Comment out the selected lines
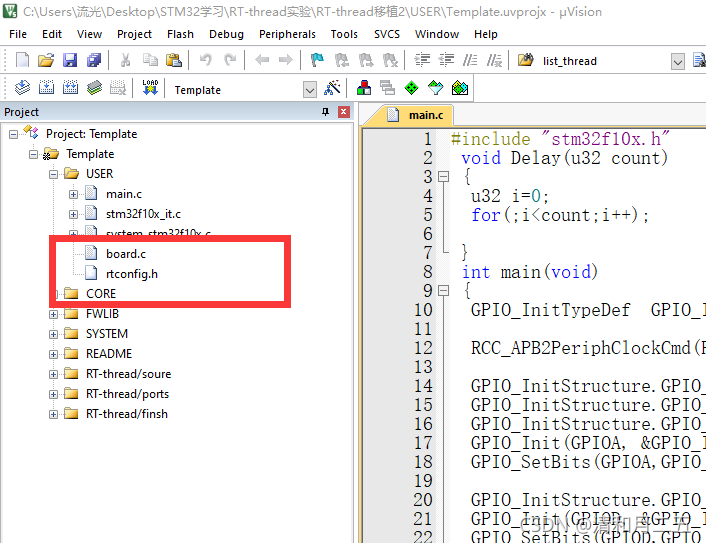Image resolution: width=706 pixels, height=543 pixels. coord(470,60)
